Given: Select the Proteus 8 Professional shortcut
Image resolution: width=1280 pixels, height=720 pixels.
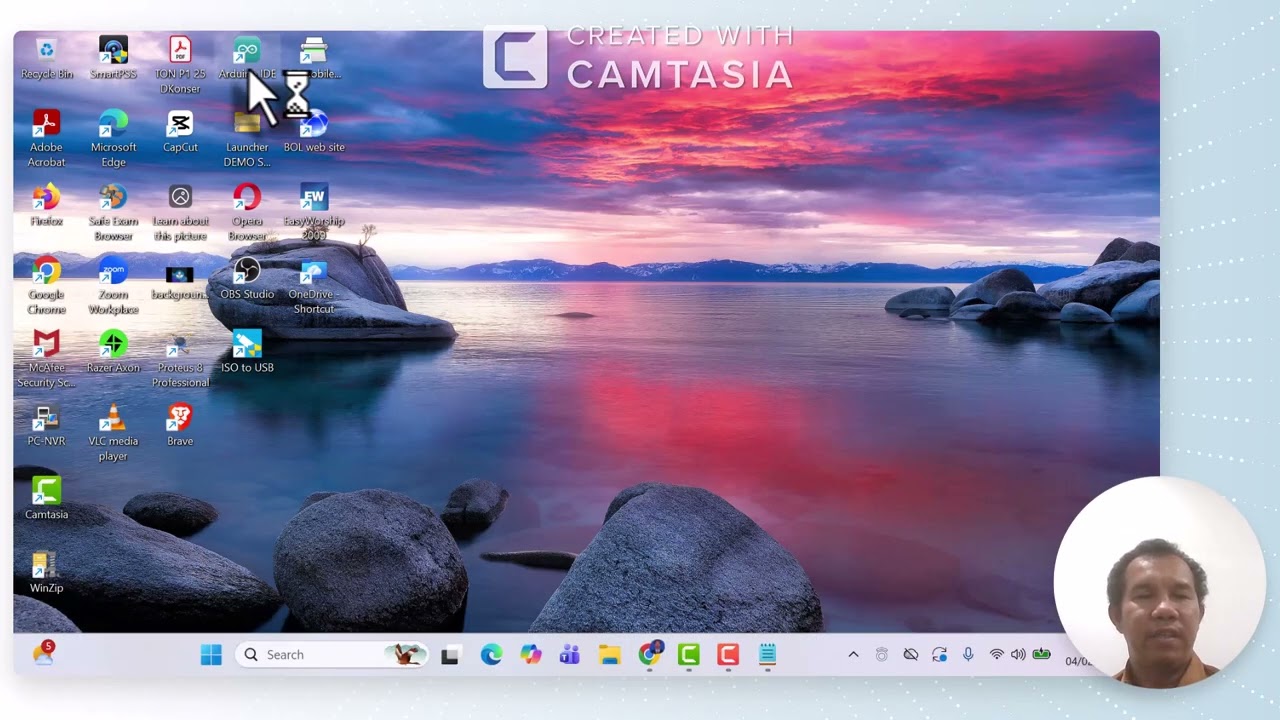Looking at the screenshot, I should pyautogui.click(x=180, y=360).
